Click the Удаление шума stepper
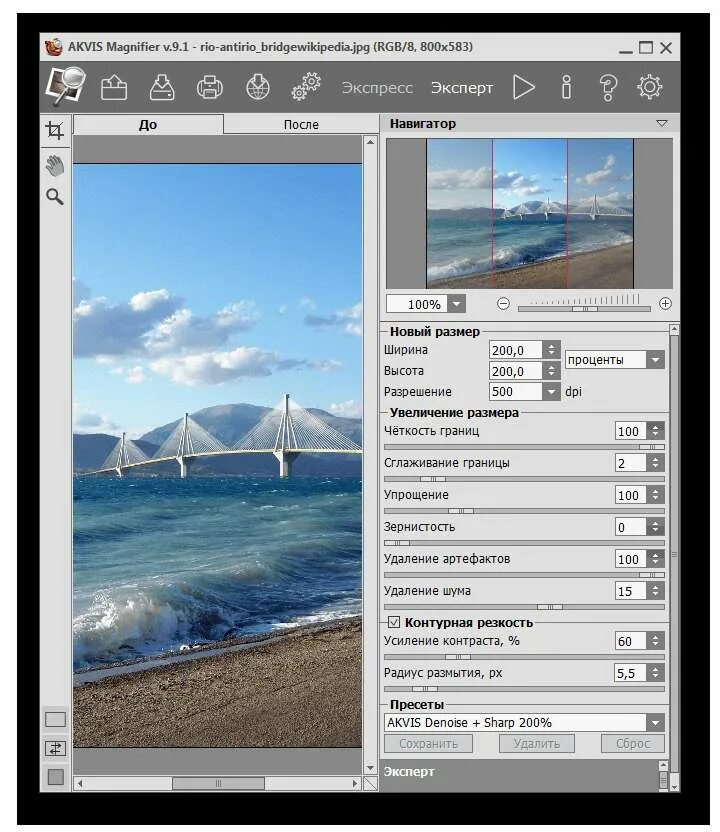 pyautogui.click(x=655, y=591)
